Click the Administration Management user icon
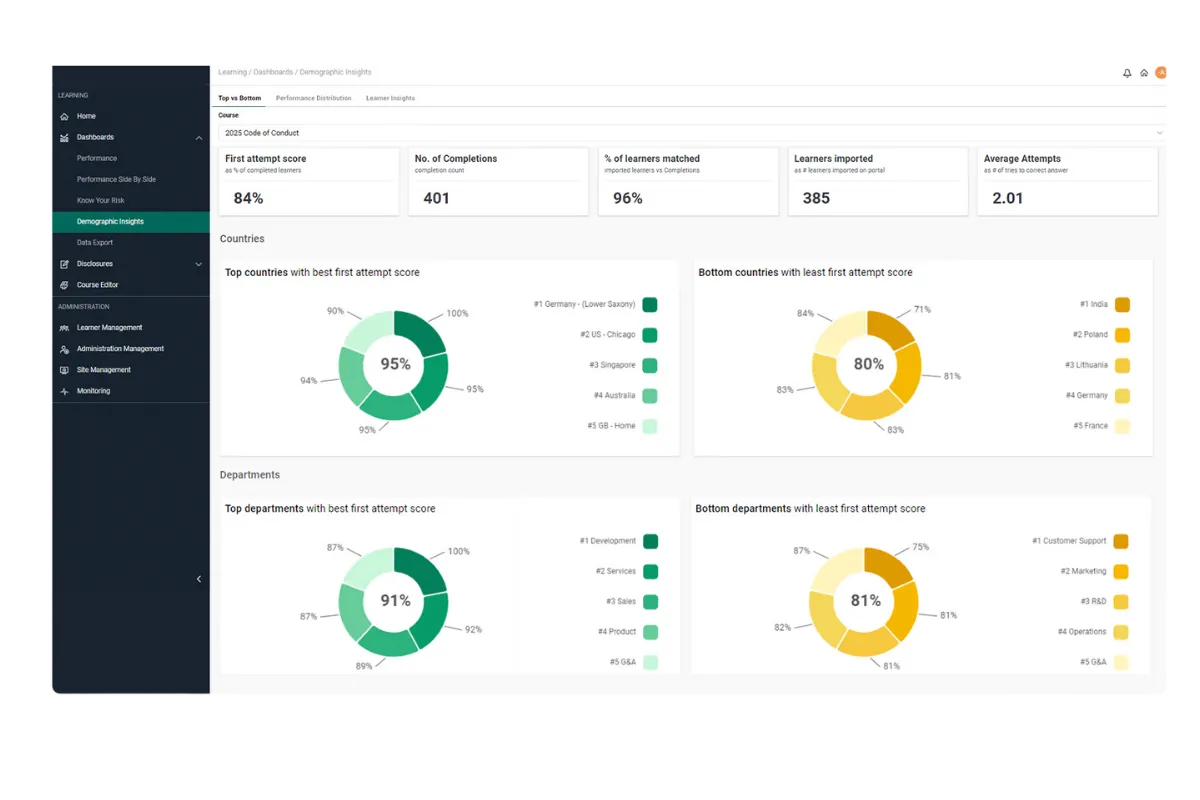Screen dimensions: 1200x800 (64, 349)
